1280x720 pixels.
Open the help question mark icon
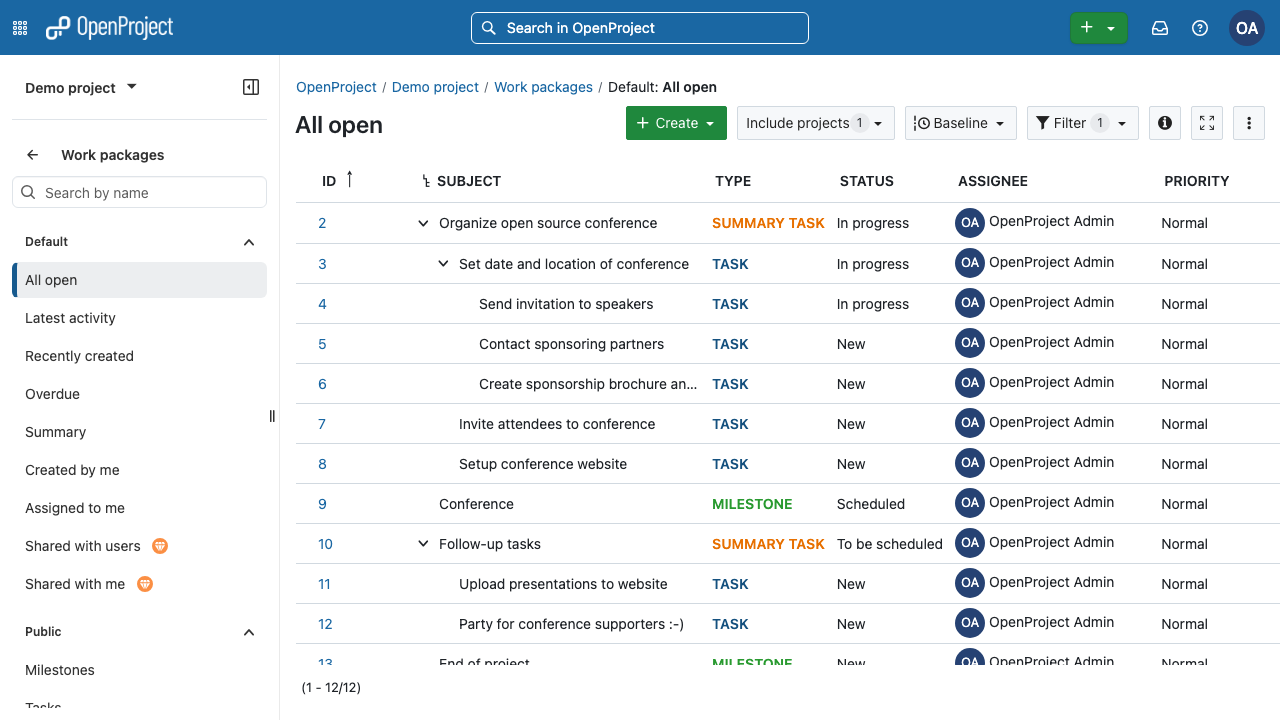(x=1200, y=28)
